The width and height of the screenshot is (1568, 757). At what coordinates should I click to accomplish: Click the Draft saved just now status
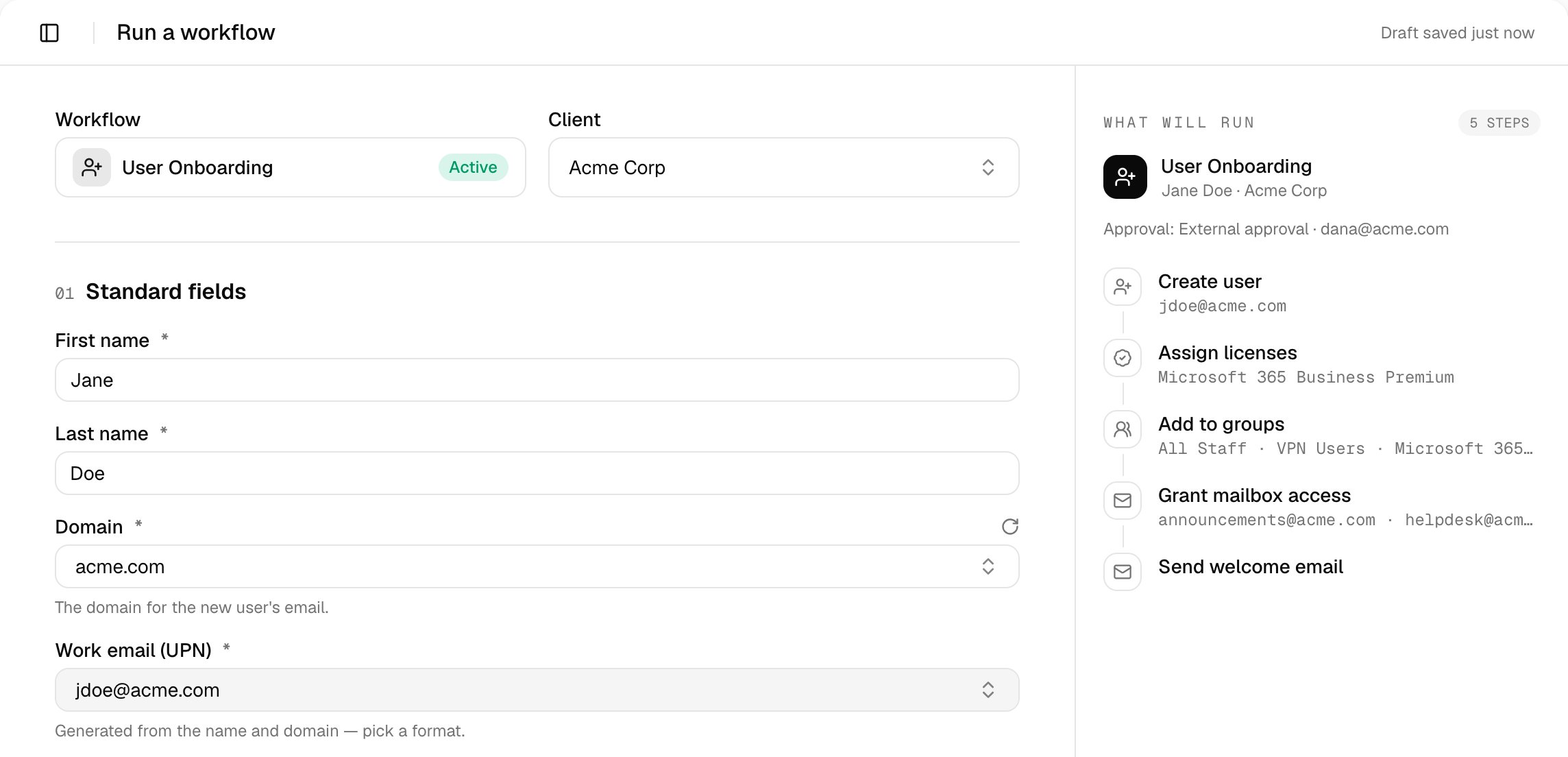click(x=1457, y=33)
